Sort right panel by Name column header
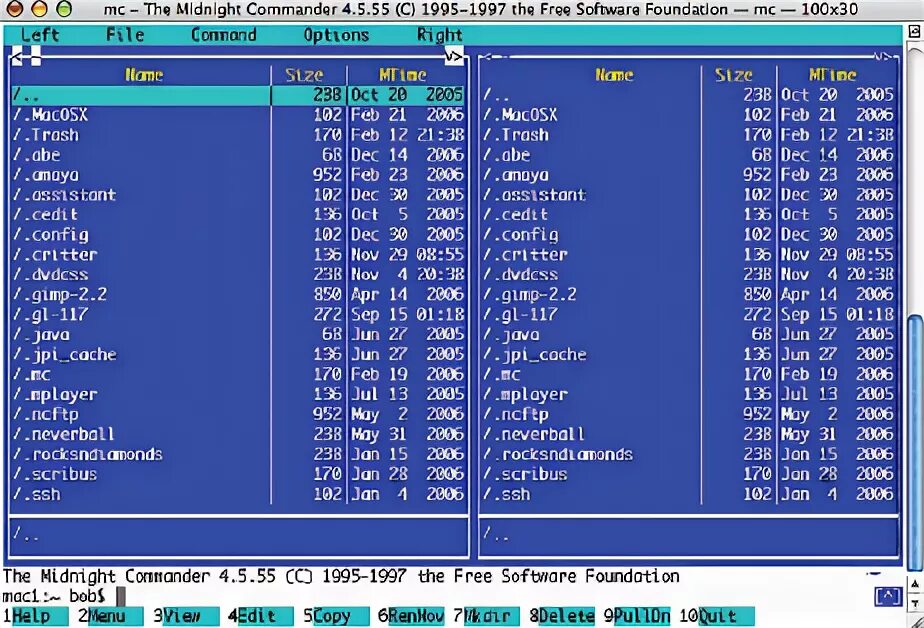Screen dimensions: 924x628 [614, 75]
